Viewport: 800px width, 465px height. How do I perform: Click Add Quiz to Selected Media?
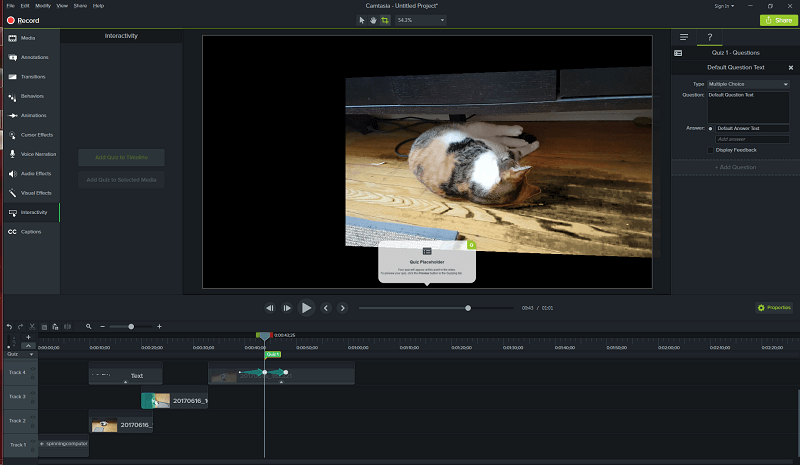point(121,180)
